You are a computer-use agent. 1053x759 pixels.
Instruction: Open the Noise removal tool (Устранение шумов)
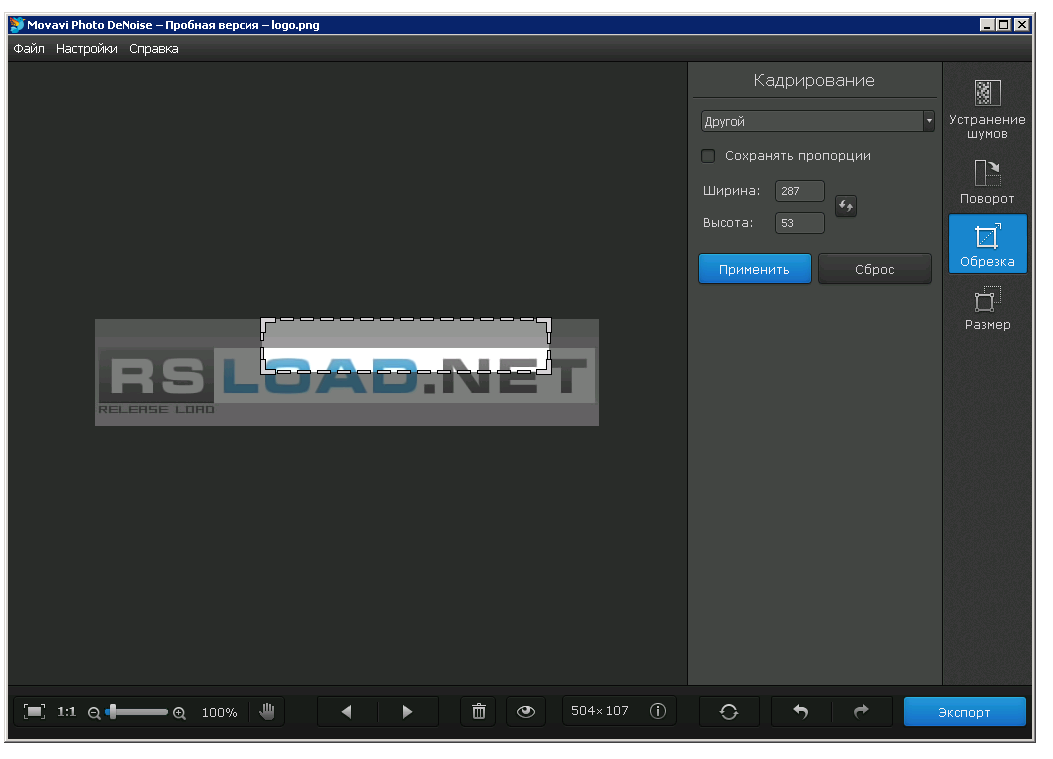987,109
